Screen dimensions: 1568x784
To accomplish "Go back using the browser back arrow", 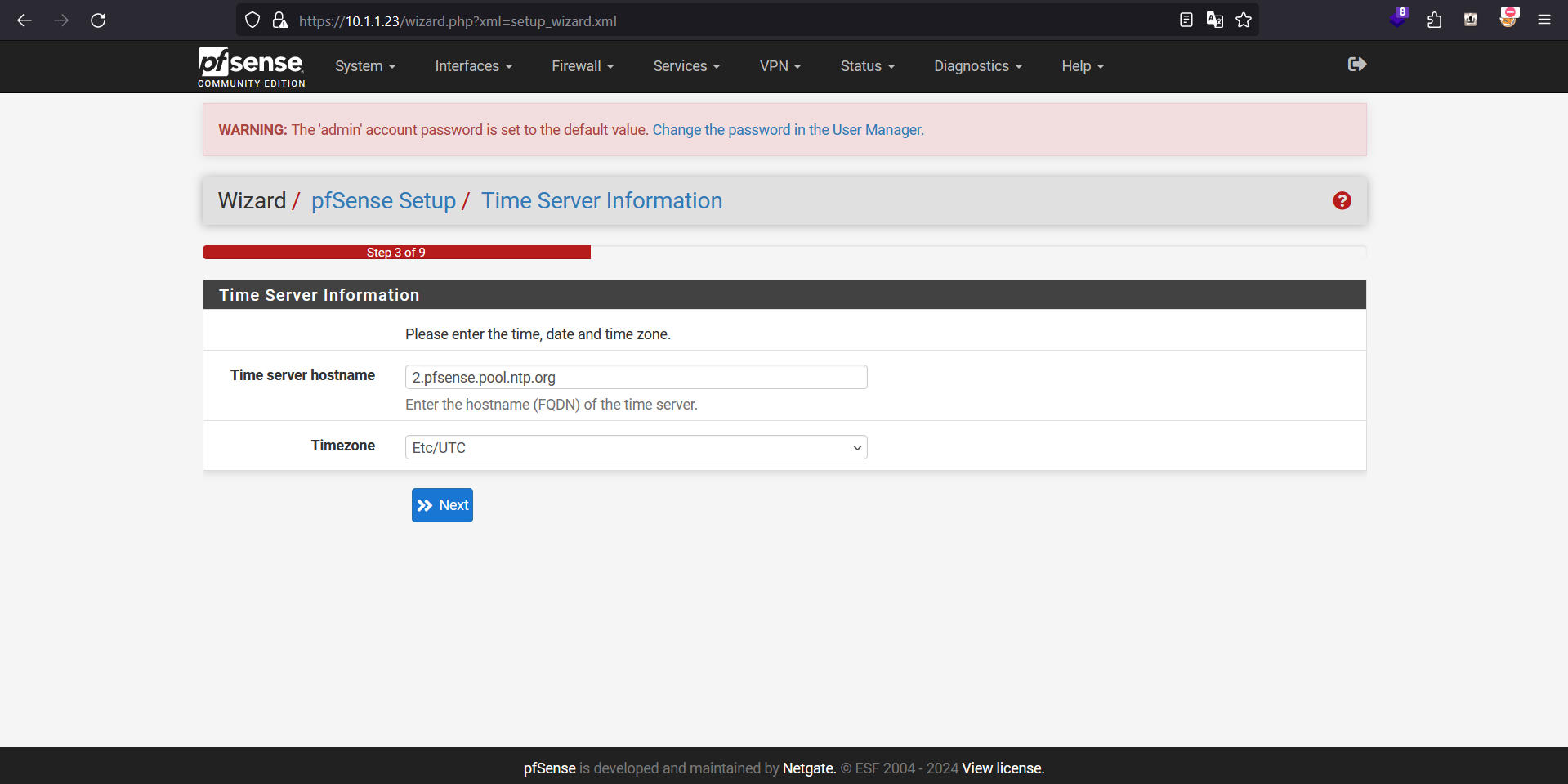I will pyautogui.click(x=25, y=20).
